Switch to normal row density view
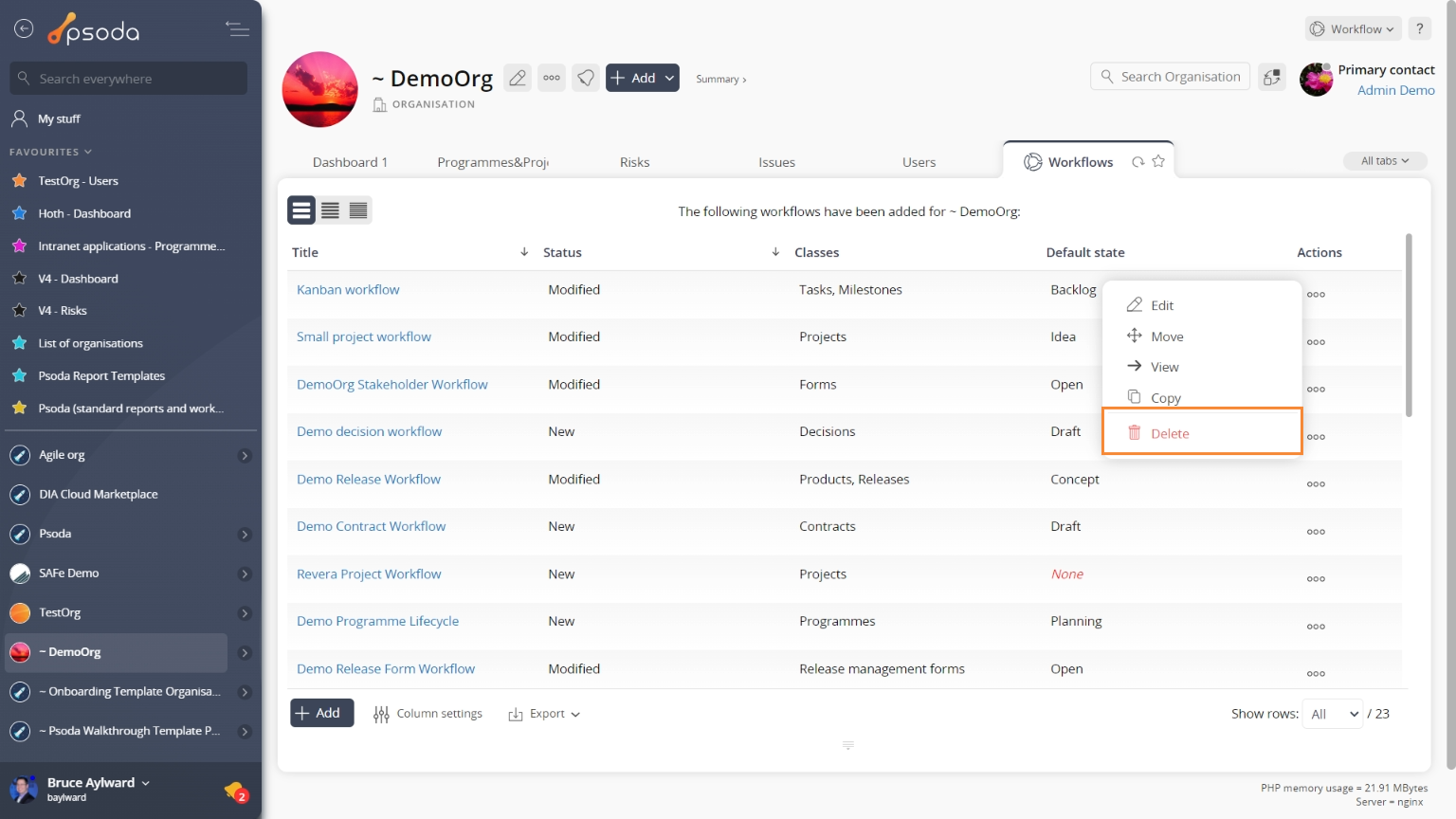This screenshot has height=819, width=1456. pos(301,210)
